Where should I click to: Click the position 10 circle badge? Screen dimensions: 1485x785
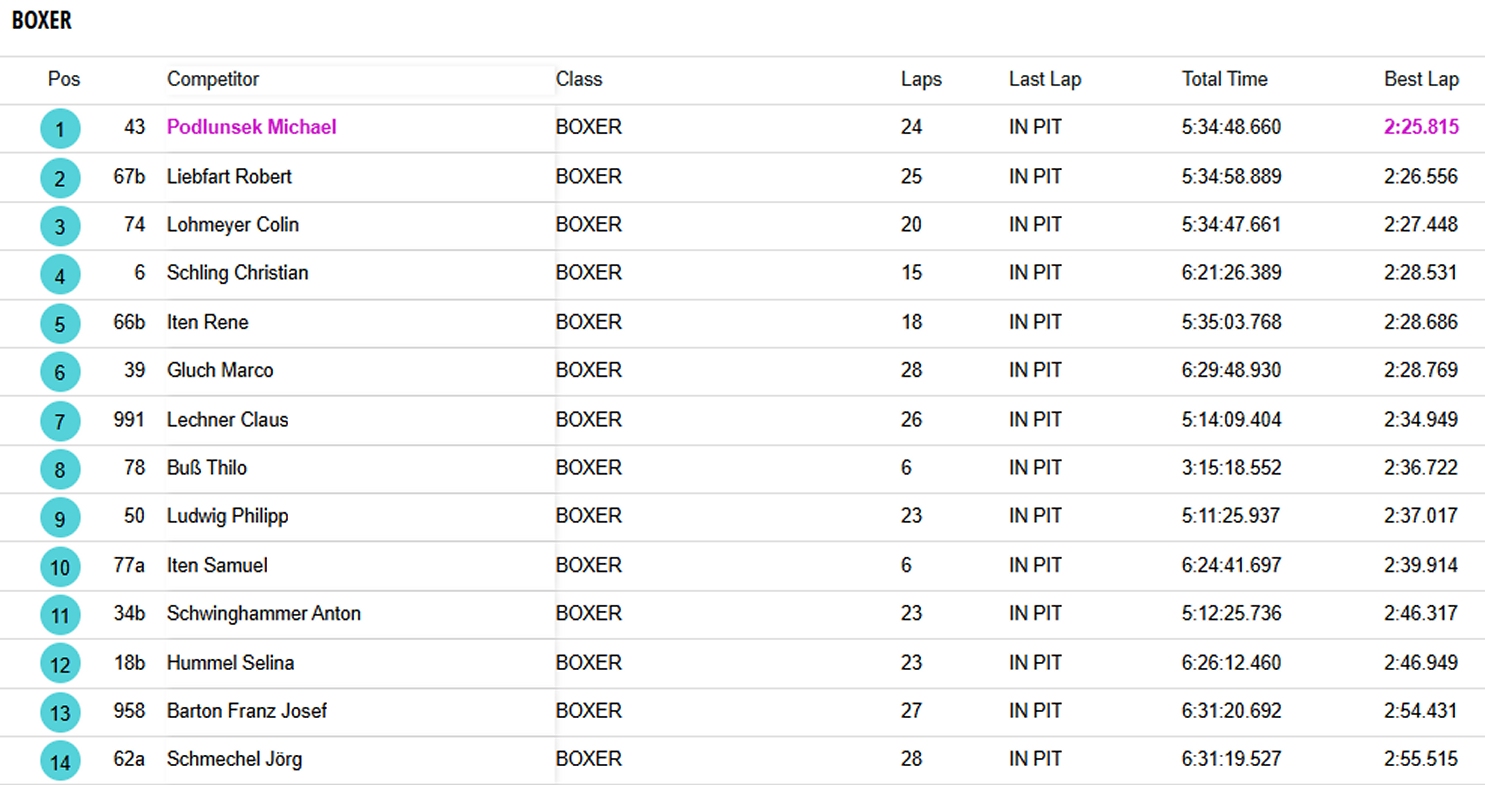click(x=60, y=567)
